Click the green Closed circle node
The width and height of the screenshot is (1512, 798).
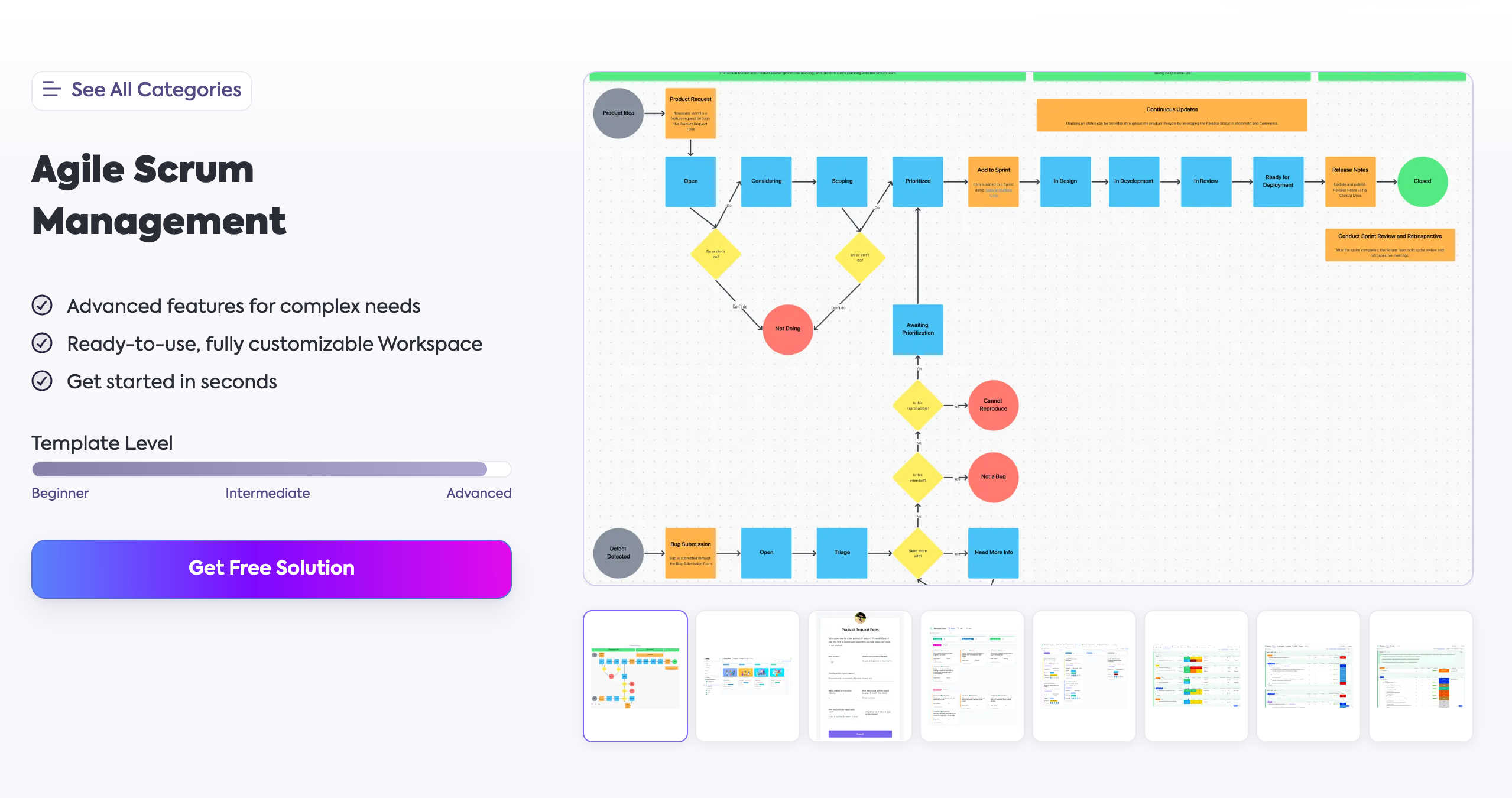click(1422, 181)
